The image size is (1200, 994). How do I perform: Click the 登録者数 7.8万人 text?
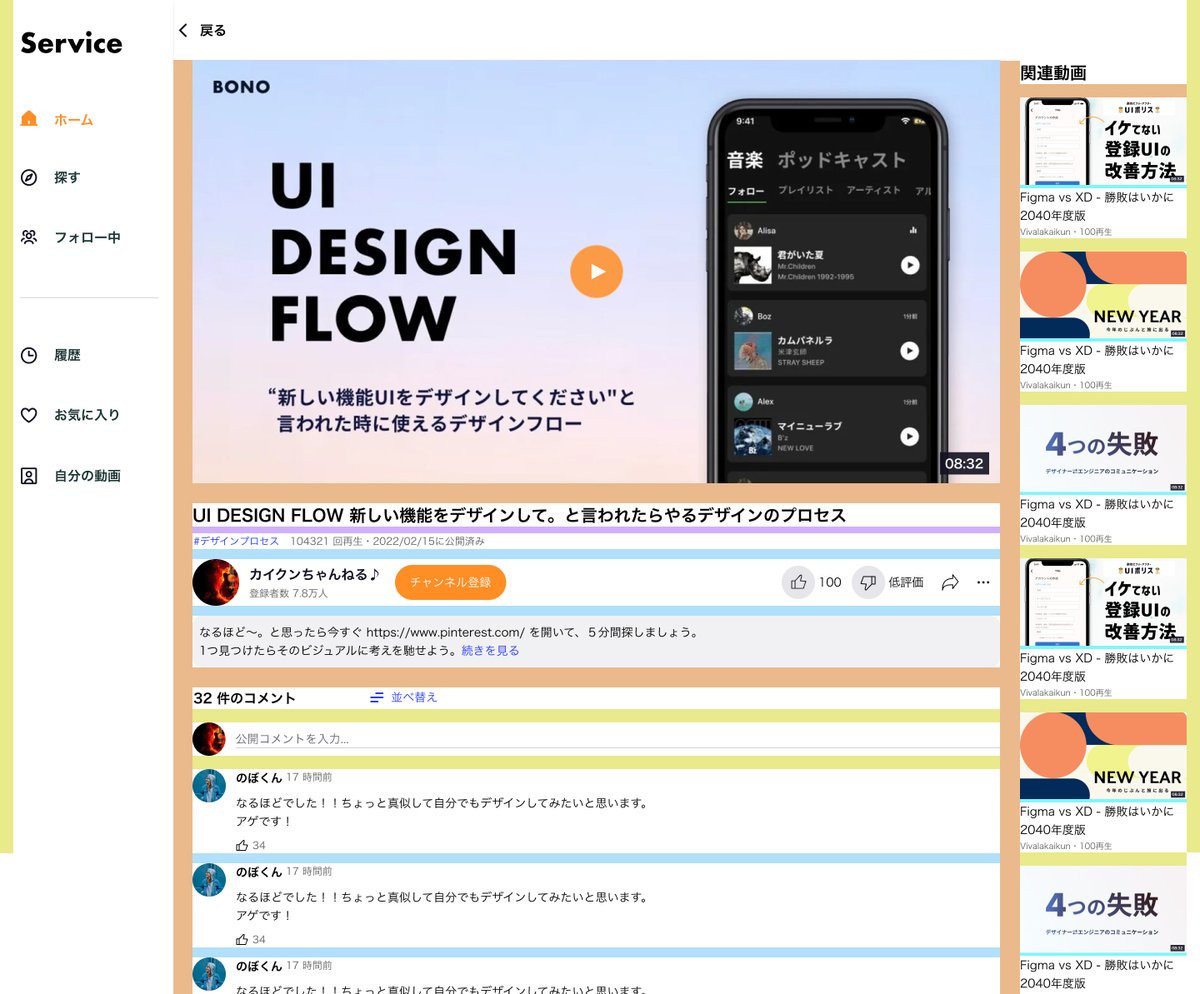288,594
